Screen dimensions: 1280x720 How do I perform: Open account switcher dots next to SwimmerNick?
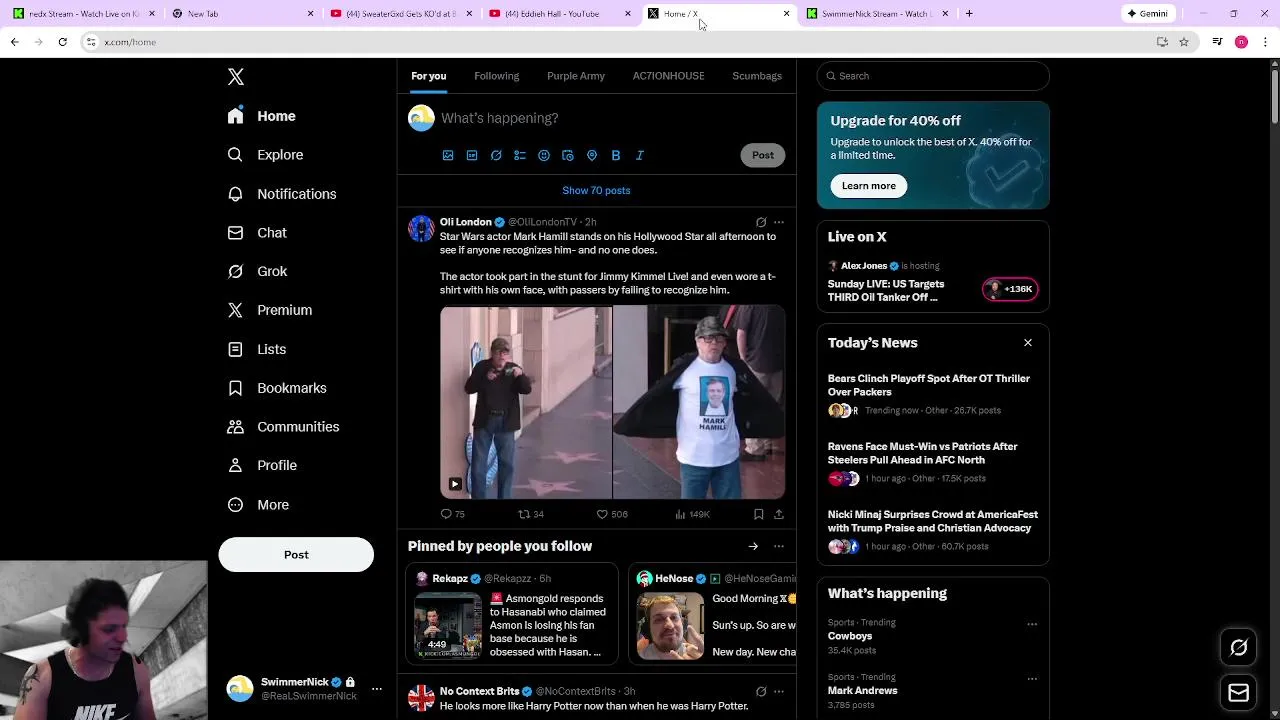[377, 689]
